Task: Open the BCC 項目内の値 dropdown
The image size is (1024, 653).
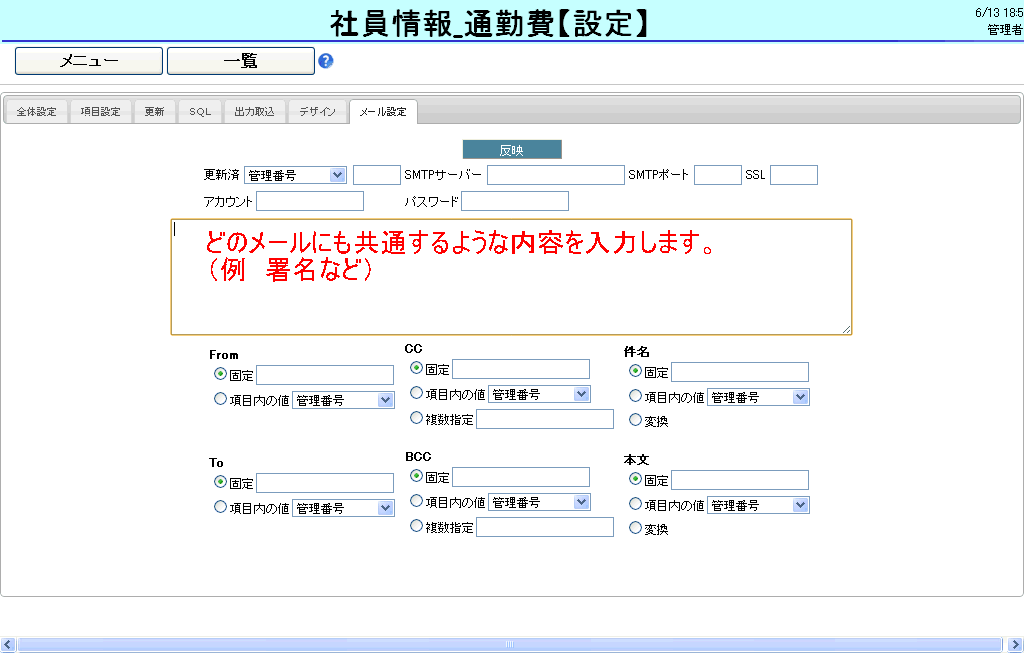Action: 539,502
